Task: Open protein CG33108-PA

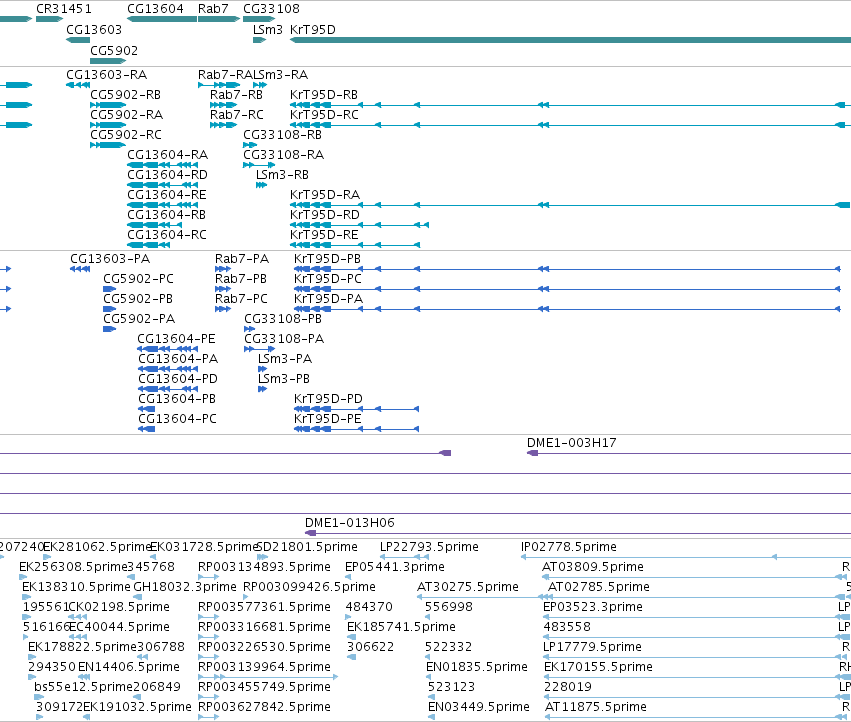Action: (x=284, y=339)
